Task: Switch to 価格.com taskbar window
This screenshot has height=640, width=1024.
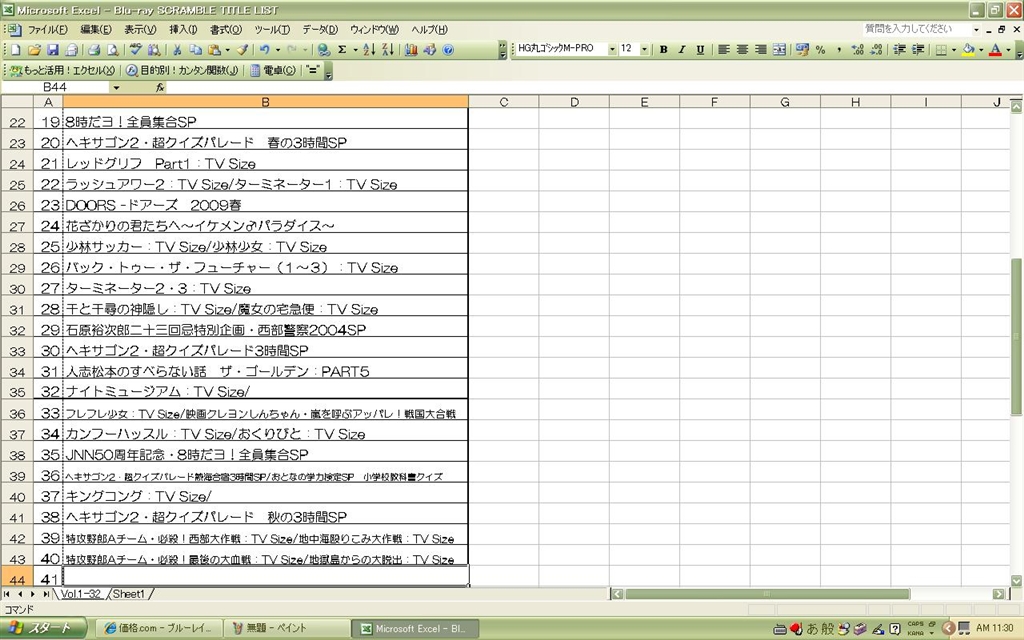Action: (x=158, y=628)
